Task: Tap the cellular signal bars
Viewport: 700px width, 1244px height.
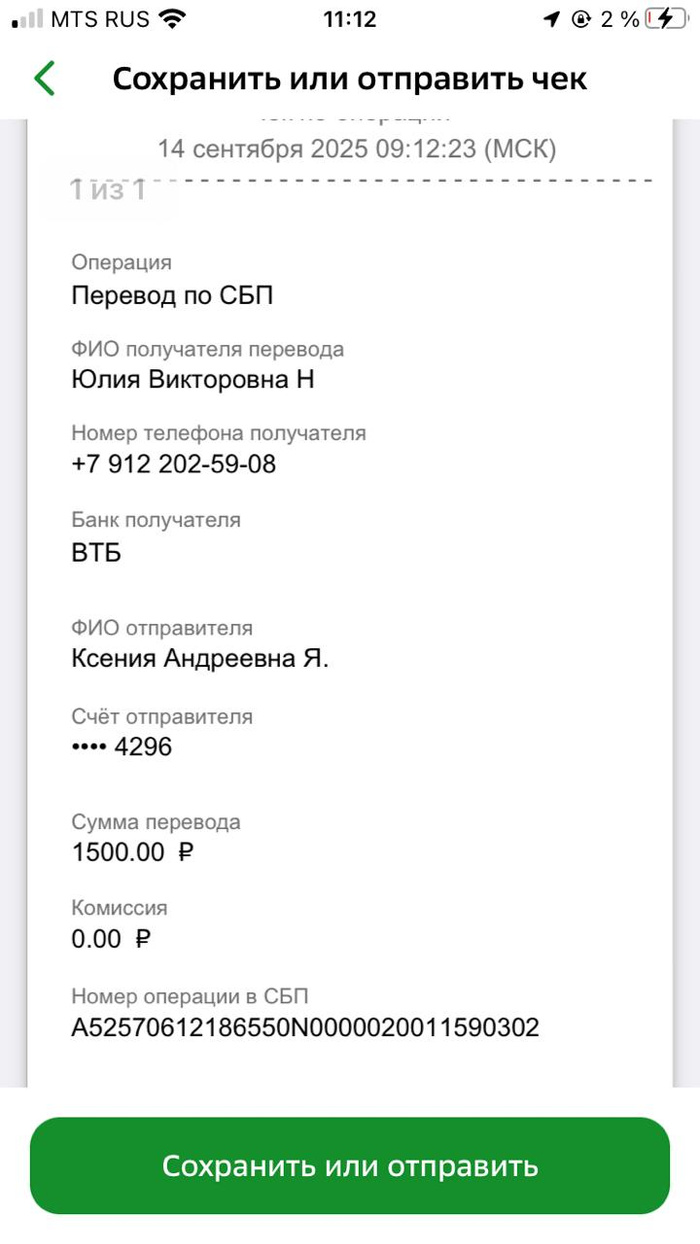Action: (x=26, y=19)
